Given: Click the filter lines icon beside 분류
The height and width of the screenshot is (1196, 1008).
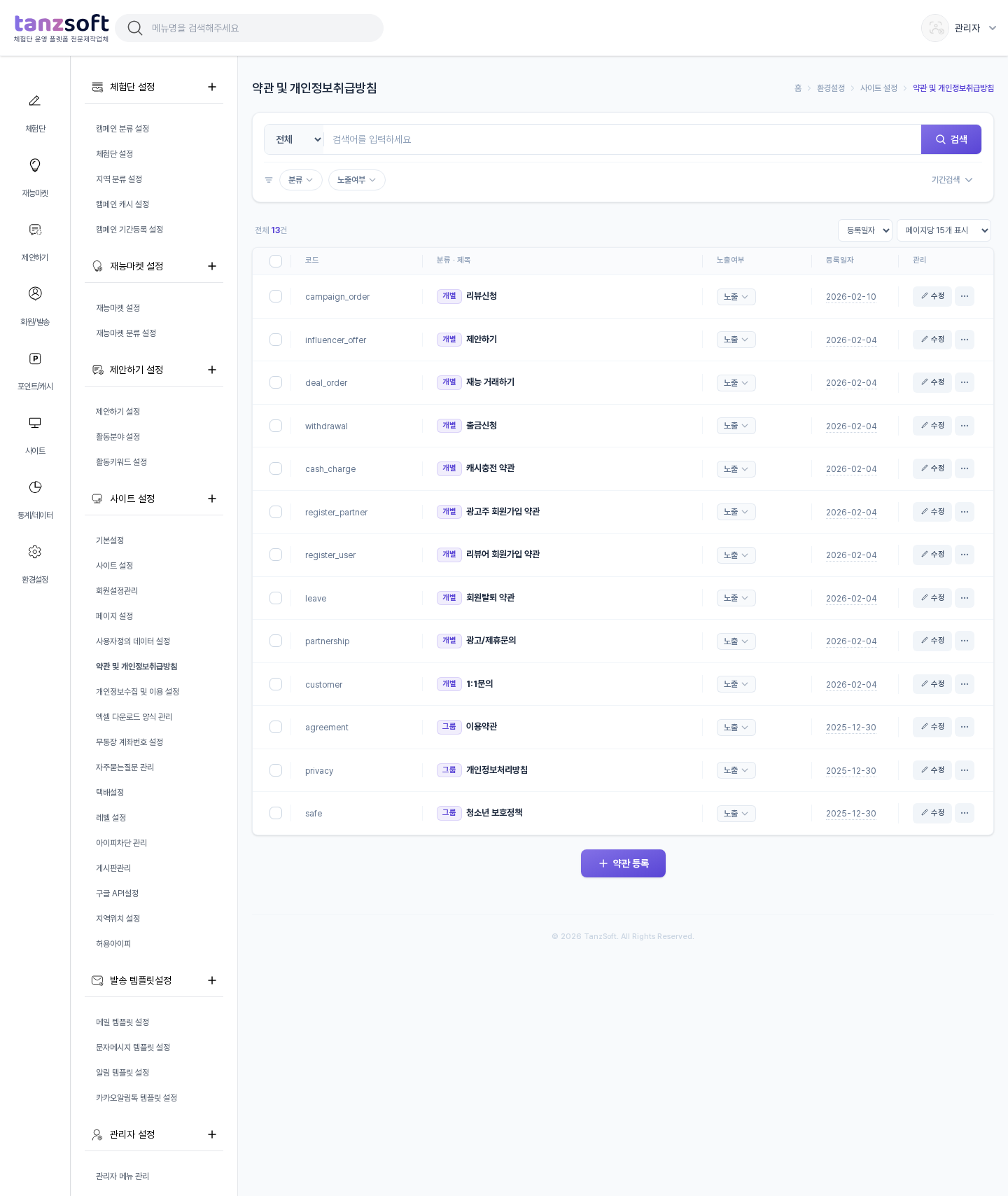Looking at the screenshot, I should pyautogui.click(x=269, y=180).
